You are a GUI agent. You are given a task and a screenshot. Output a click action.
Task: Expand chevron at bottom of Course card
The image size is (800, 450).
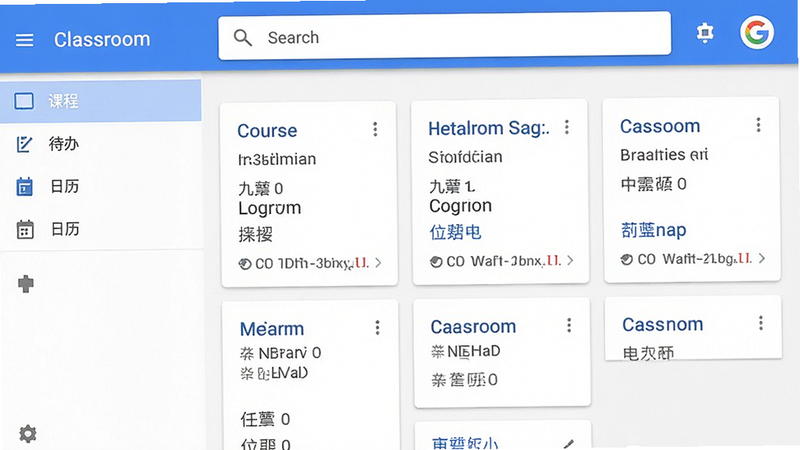[x=378, y=263]
